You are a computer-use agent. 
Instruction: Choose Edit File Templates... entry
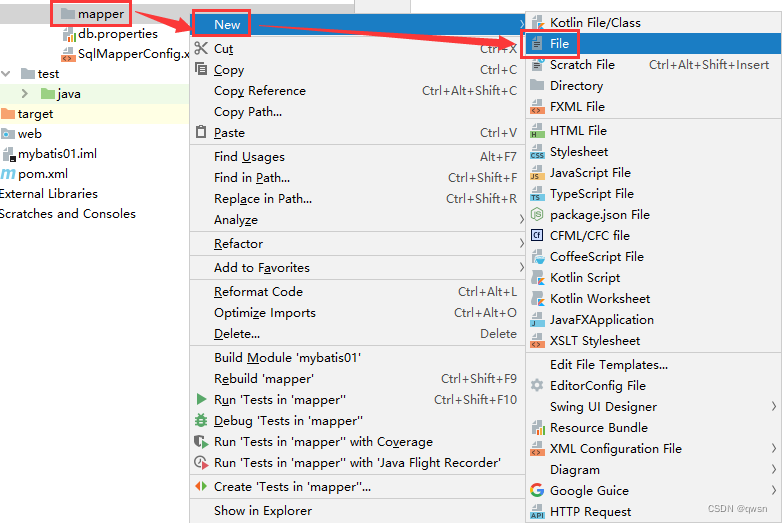pyautogui.click(x=653, y=364)
